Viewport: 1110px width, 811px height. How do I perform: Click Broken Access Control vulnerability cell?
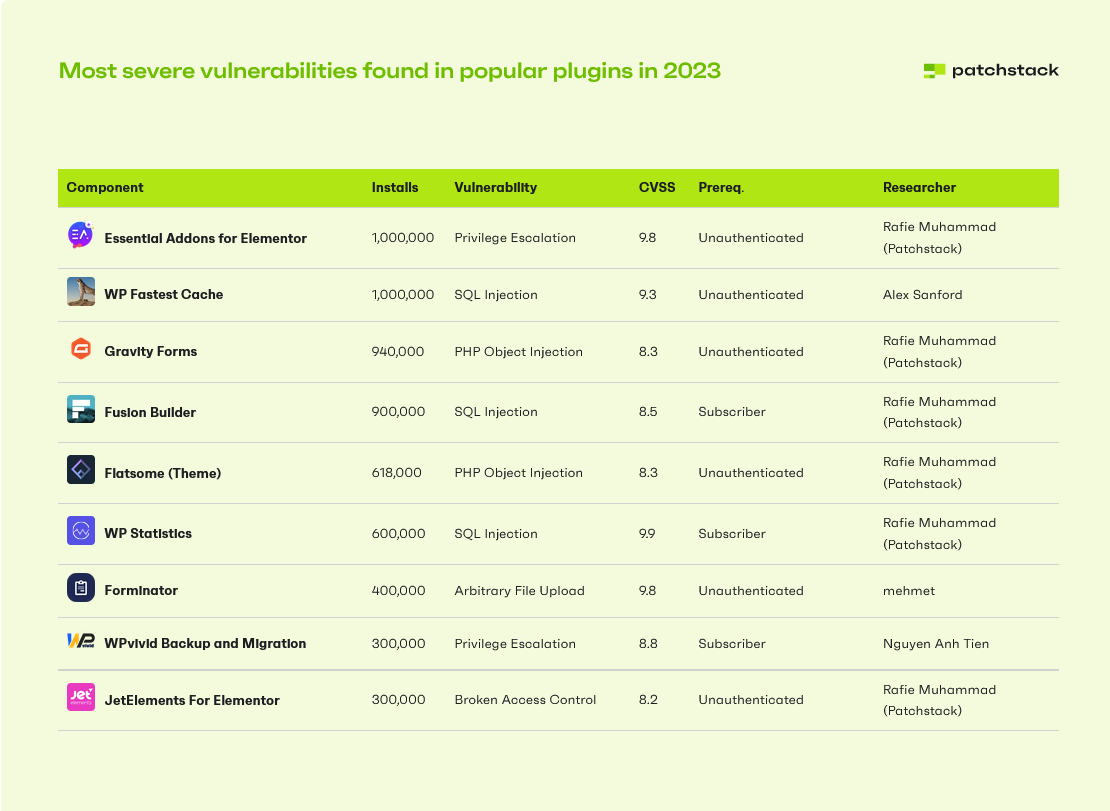click(x=525, y=700)
